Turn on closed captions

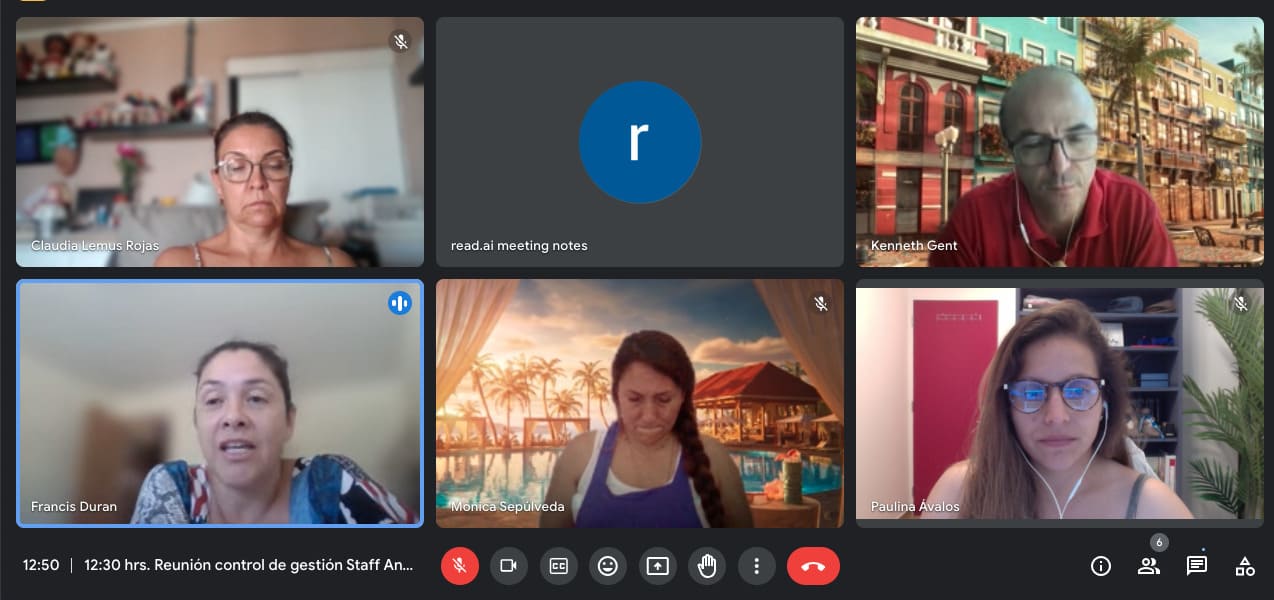click(558, 566)
